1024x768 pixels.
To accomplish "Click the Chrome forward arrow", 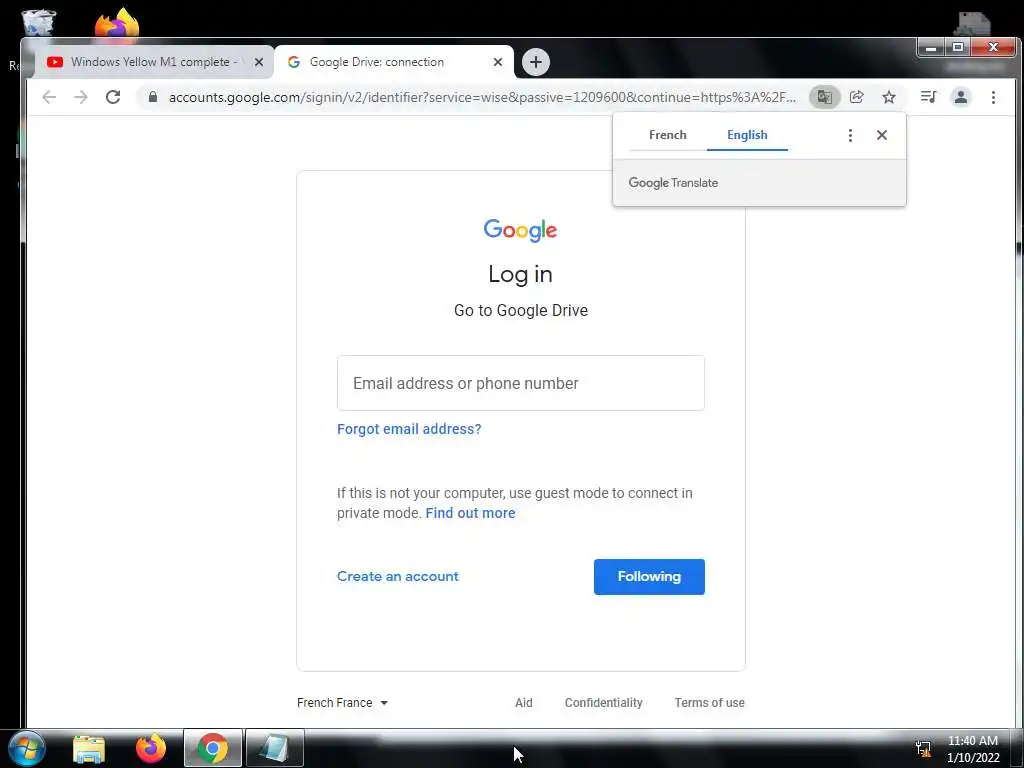I will 80,97.
